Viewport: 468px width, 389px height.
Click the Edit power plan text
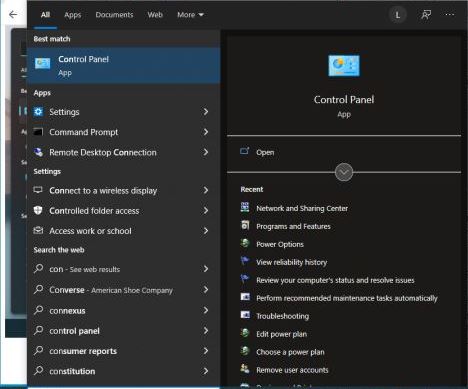pyautogui.click(x=281, y=334)
